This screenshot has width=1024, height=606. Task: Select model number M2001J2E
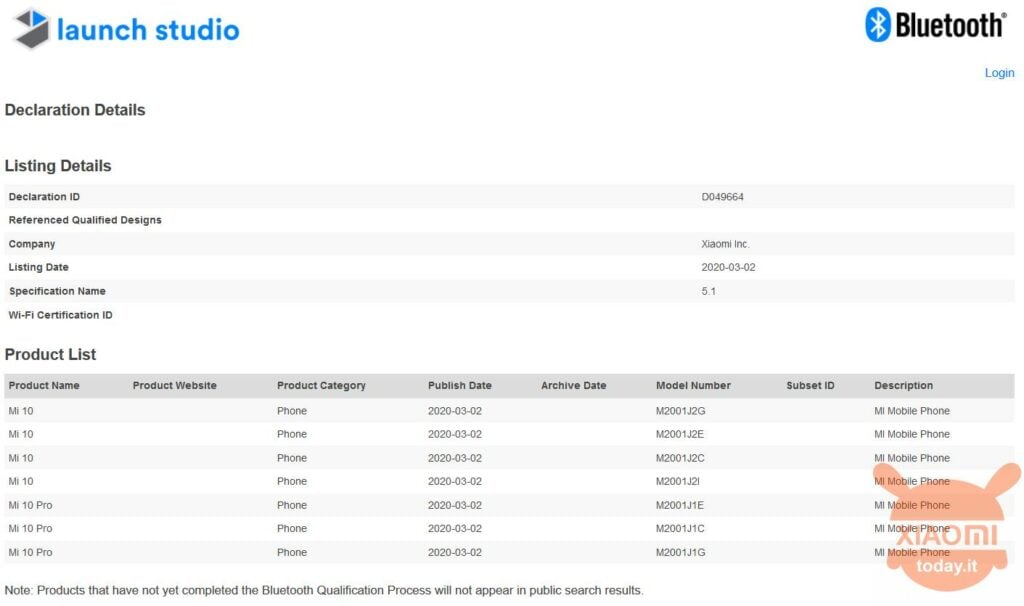[x=680, y=434]
